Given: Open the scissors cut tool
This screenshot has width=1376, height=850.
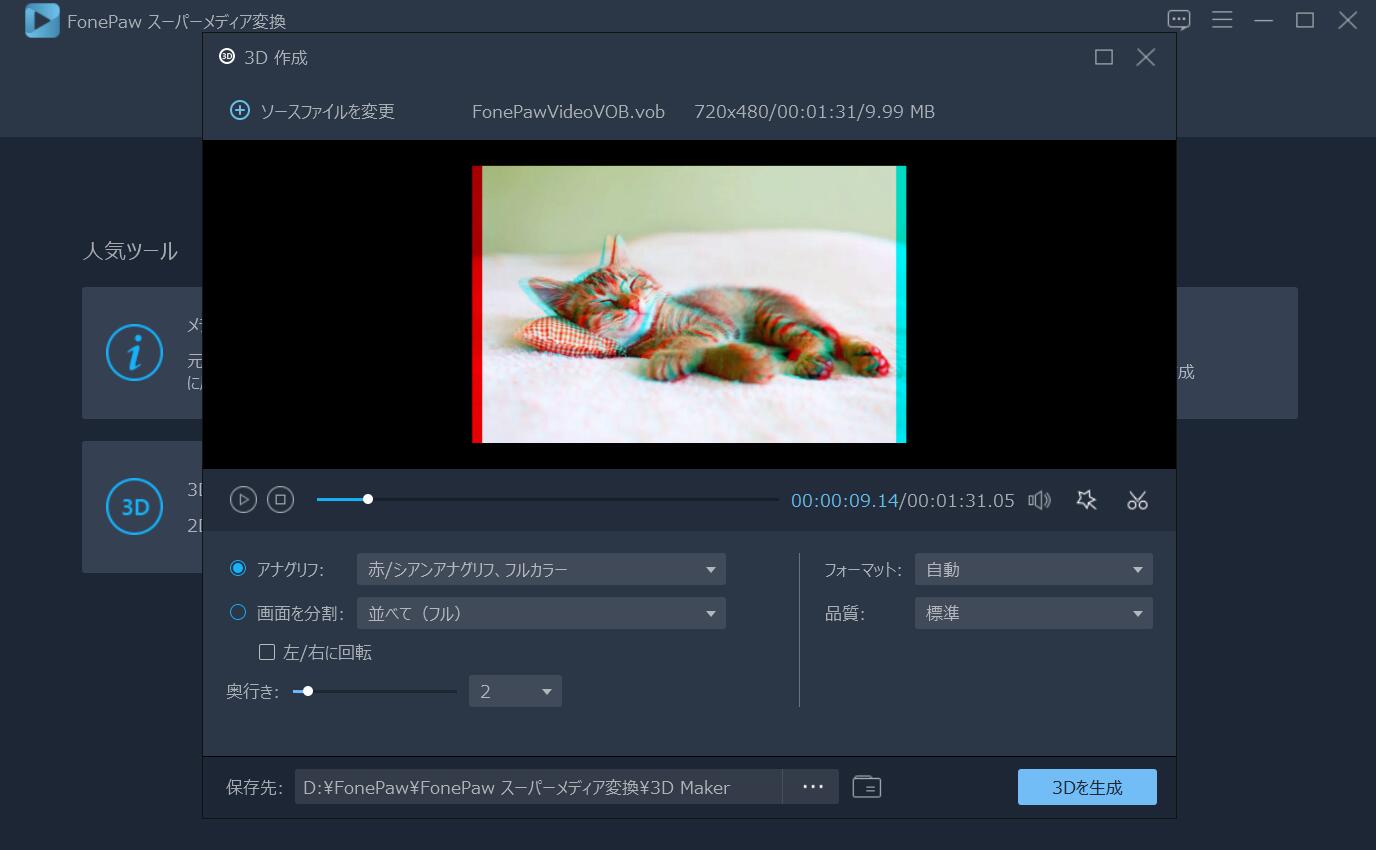Looking at the screenshot, I should [1137, 500].
